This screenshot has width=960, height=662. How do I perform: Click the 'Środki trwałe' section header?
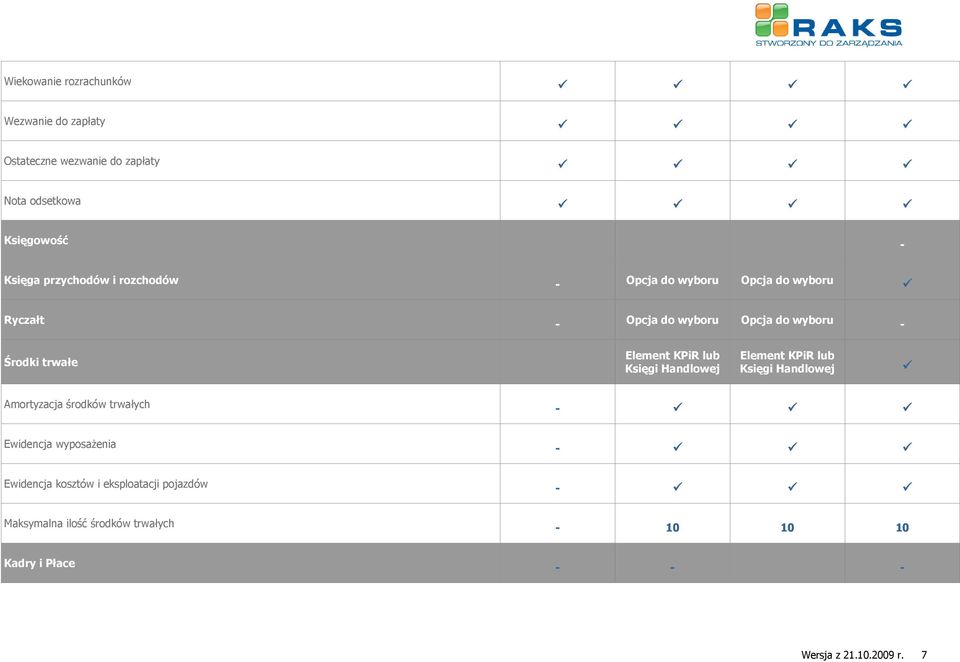point(40,362)
